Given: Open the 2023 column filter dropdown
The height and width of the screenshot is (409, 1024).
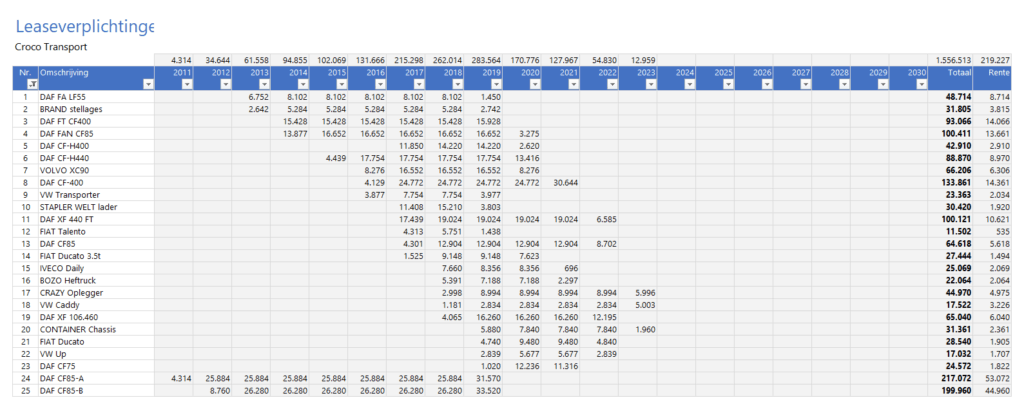Looking at the screenshot, I should (x=651, y=85).
